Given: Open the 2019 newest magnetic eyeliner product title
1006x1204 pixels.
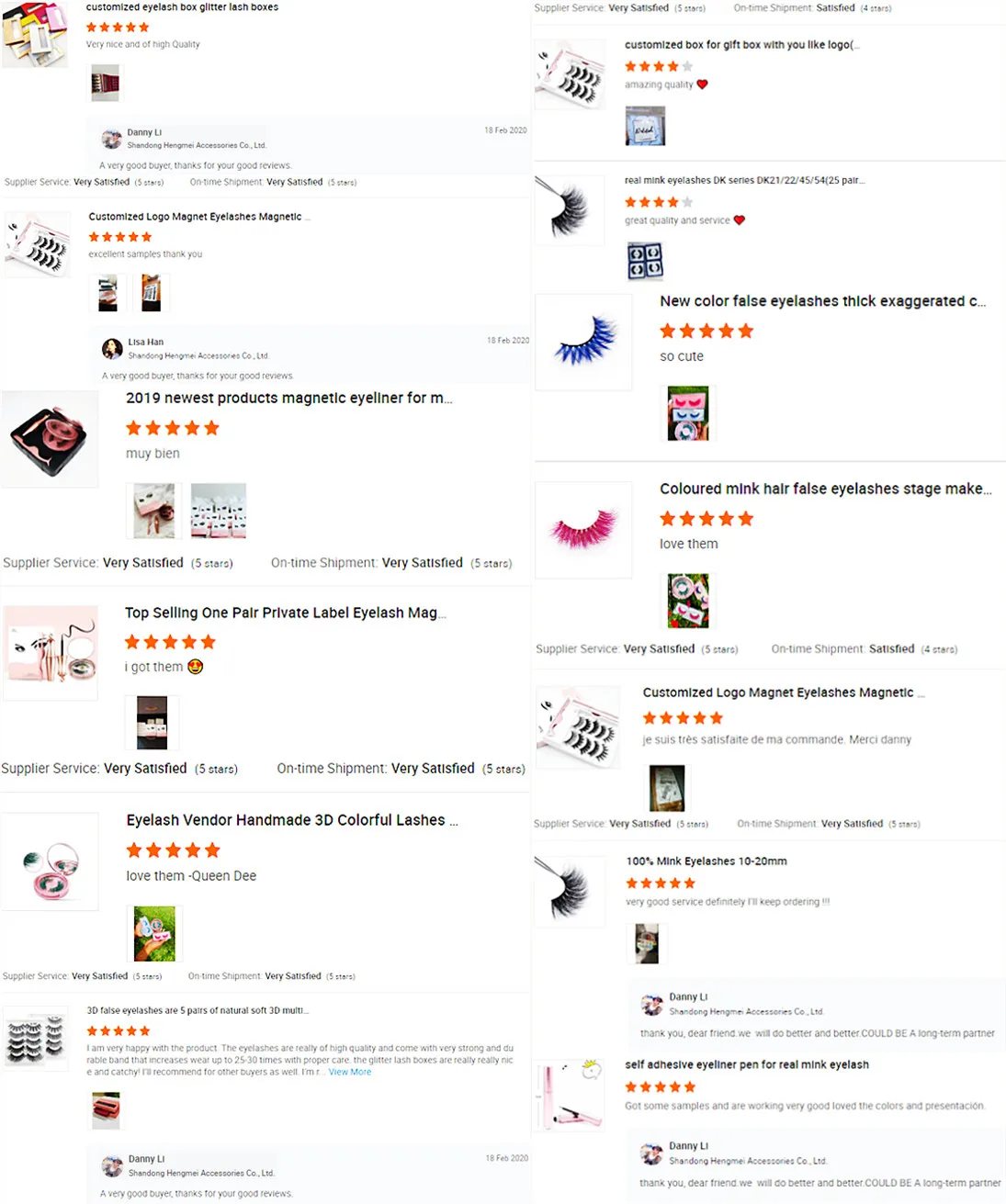Looking at the screenshot, I should pyautogui.click(x=289, y=398).
